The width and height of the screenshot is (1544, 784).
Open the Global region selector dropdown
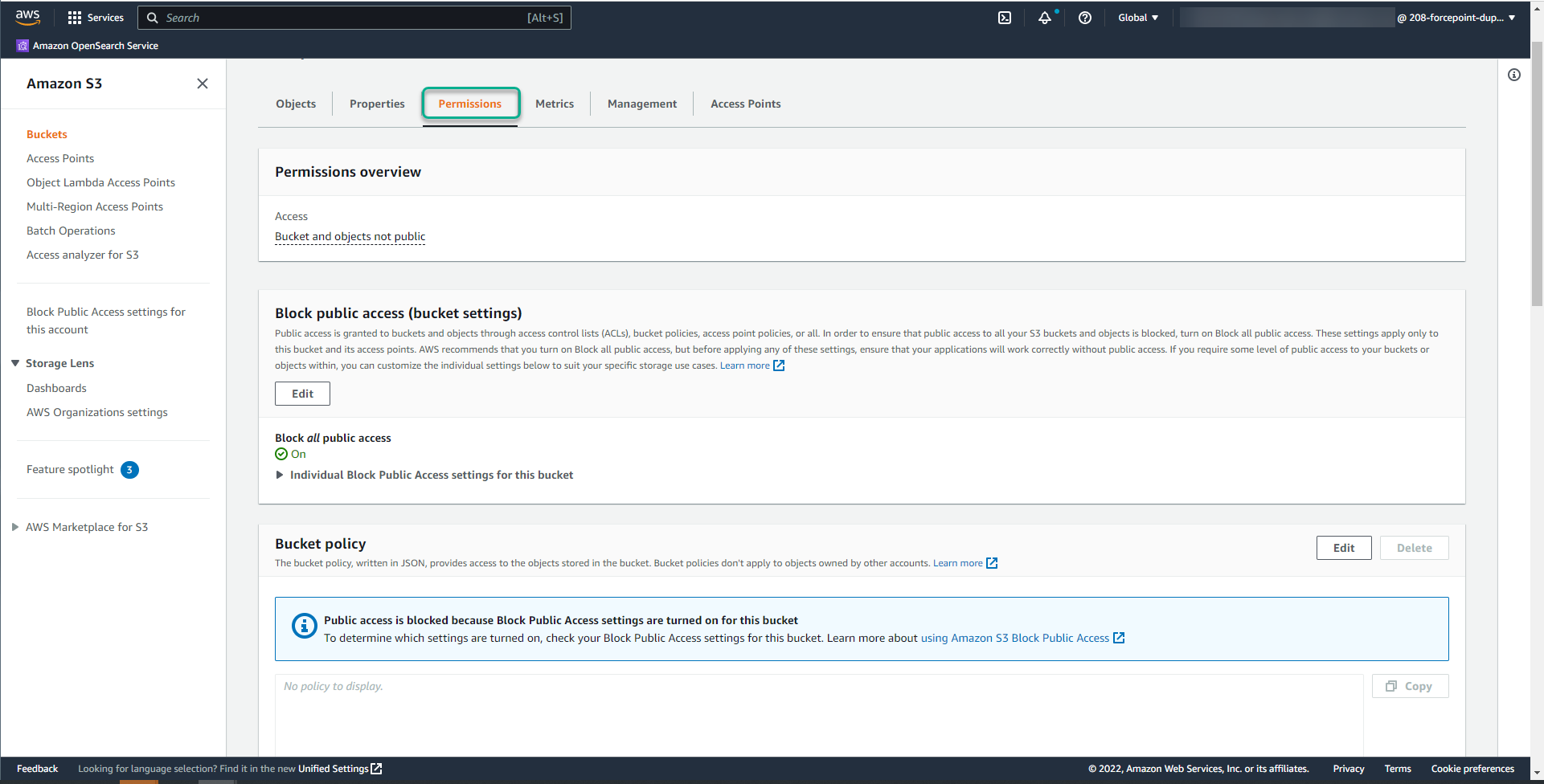pos(1137,17)
